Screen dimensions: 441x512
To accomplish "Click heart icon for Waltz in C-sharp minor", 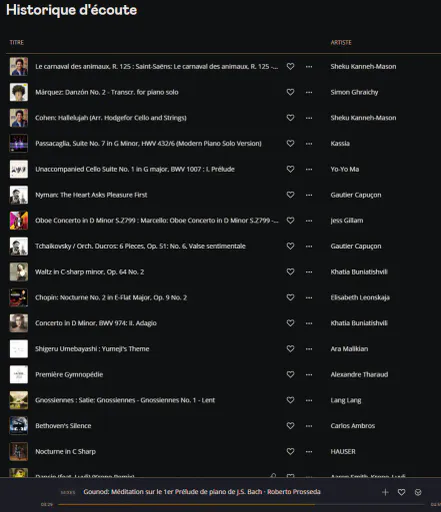I will (290, 272).
